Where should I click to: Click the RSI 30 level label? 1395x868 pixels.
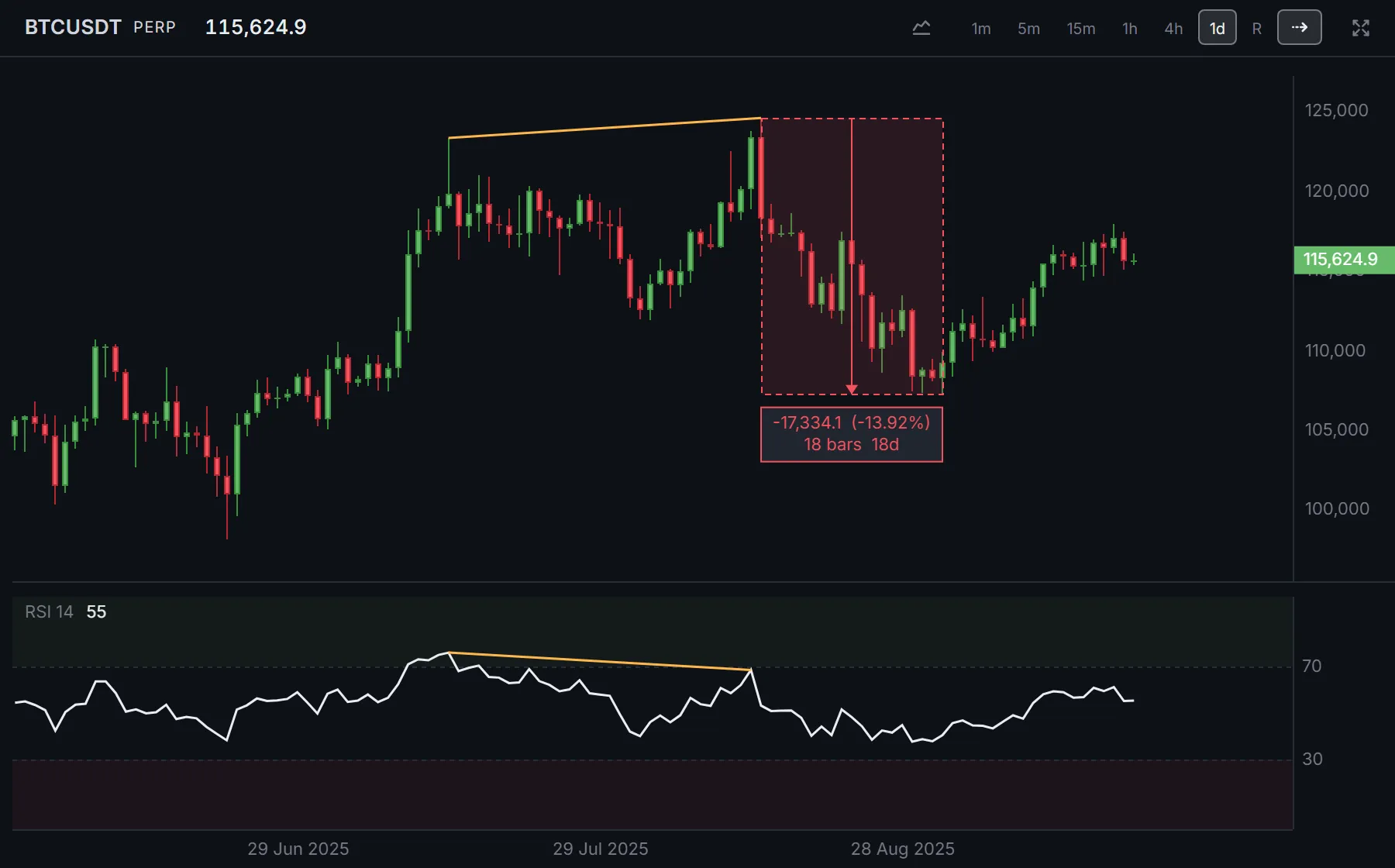(1312, 759)
